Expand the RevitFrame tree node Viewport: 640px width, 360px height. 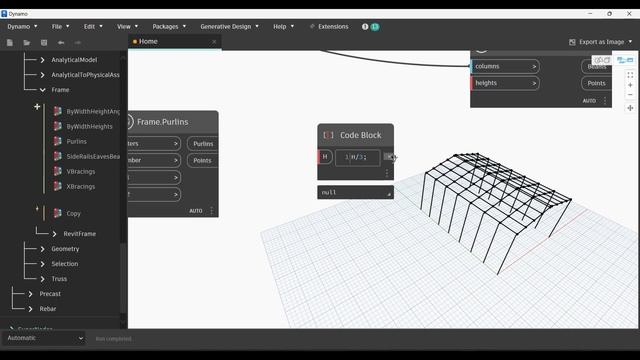[54, 234]
